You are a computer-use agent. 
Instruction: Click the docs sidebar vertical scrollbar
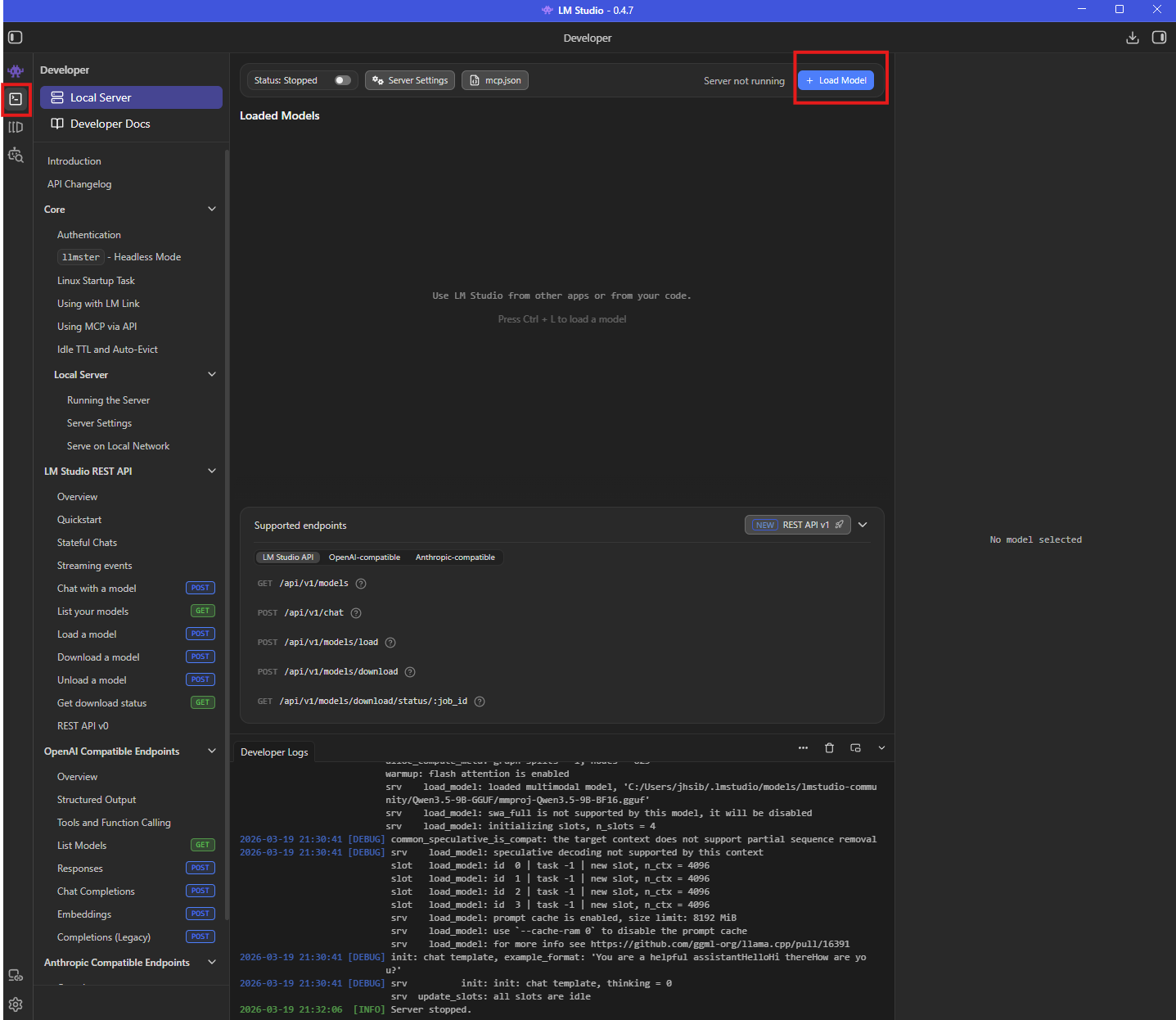click(x=227, y=534)
